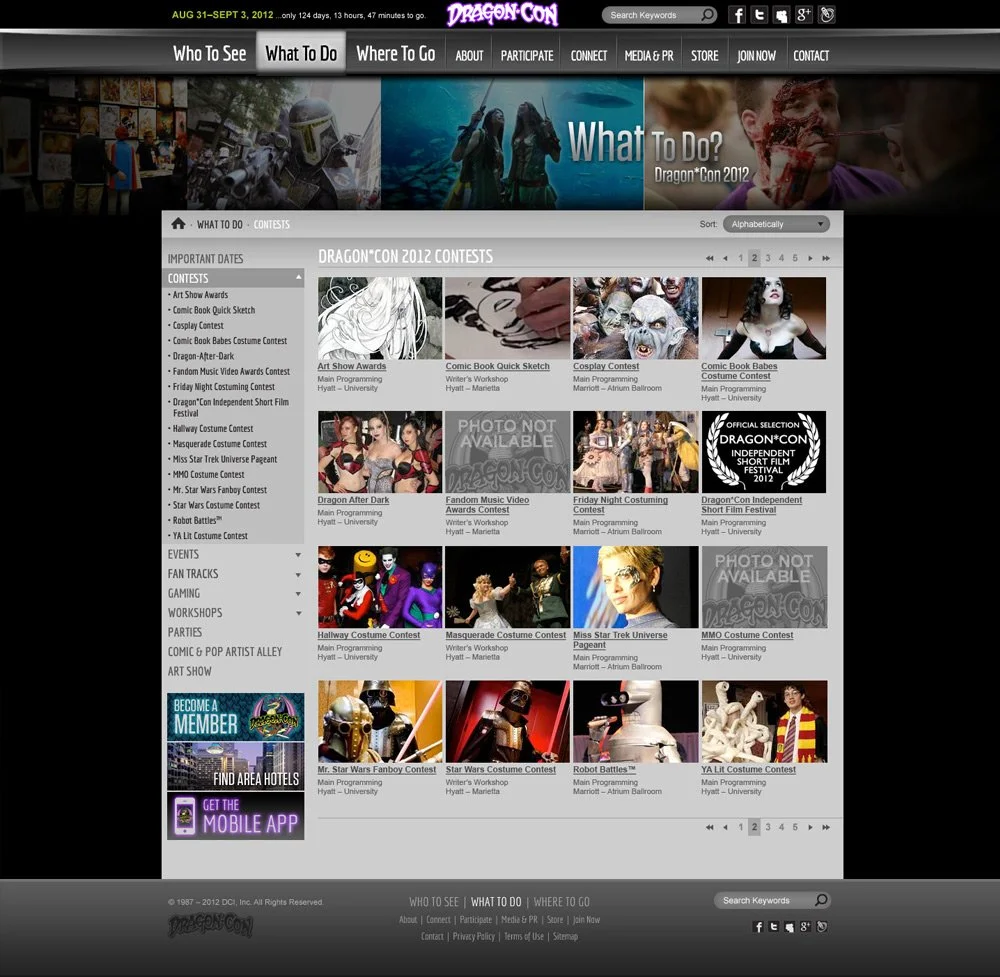Click the Sitemap footer link
Image resolution: width=1000 pixels, height=977 pixels.
(x=565, y=936)
